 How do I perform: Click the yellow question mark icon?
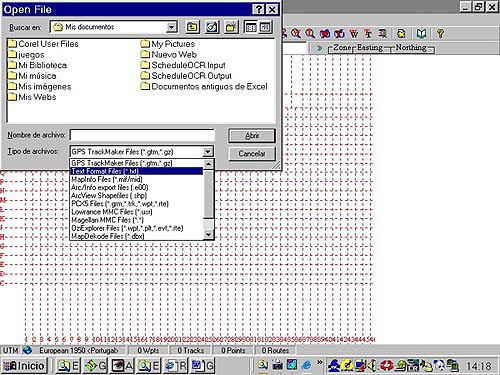[440, 33]
